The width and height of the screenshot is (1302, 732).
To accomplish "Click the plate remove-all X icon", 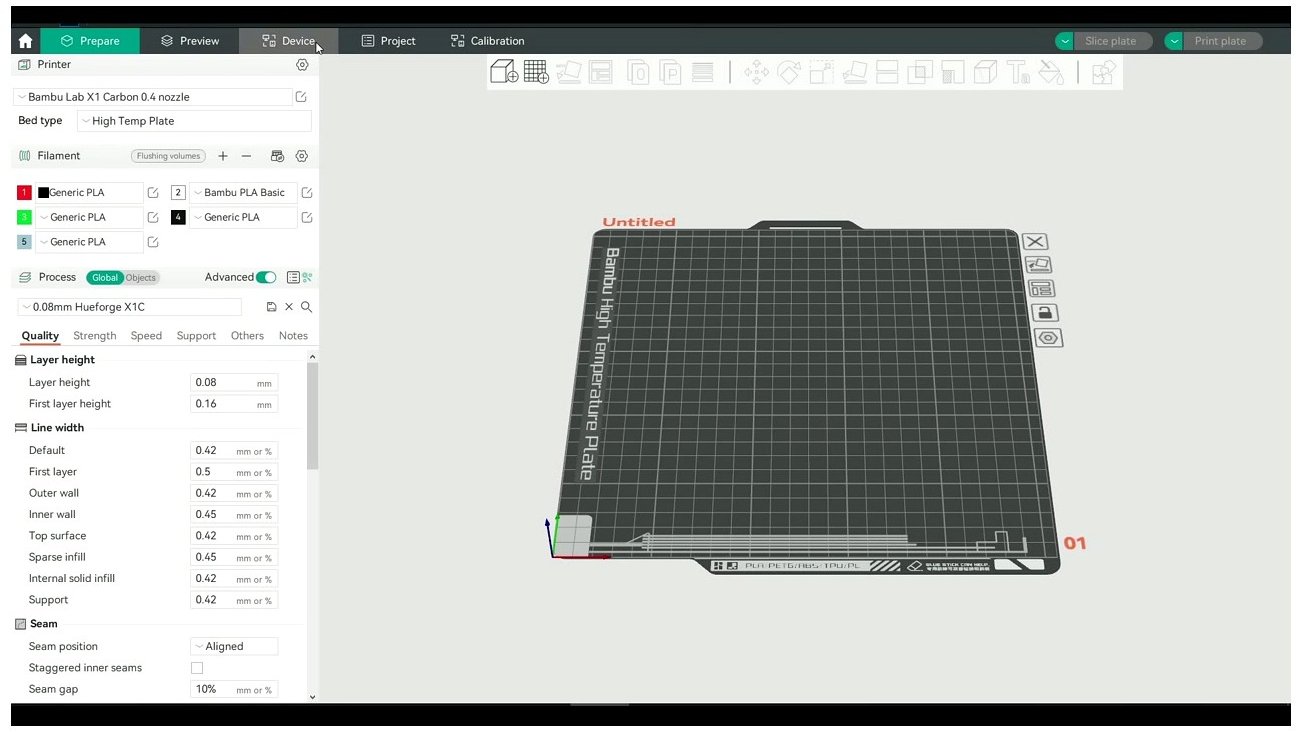I will click(1035, 242).
